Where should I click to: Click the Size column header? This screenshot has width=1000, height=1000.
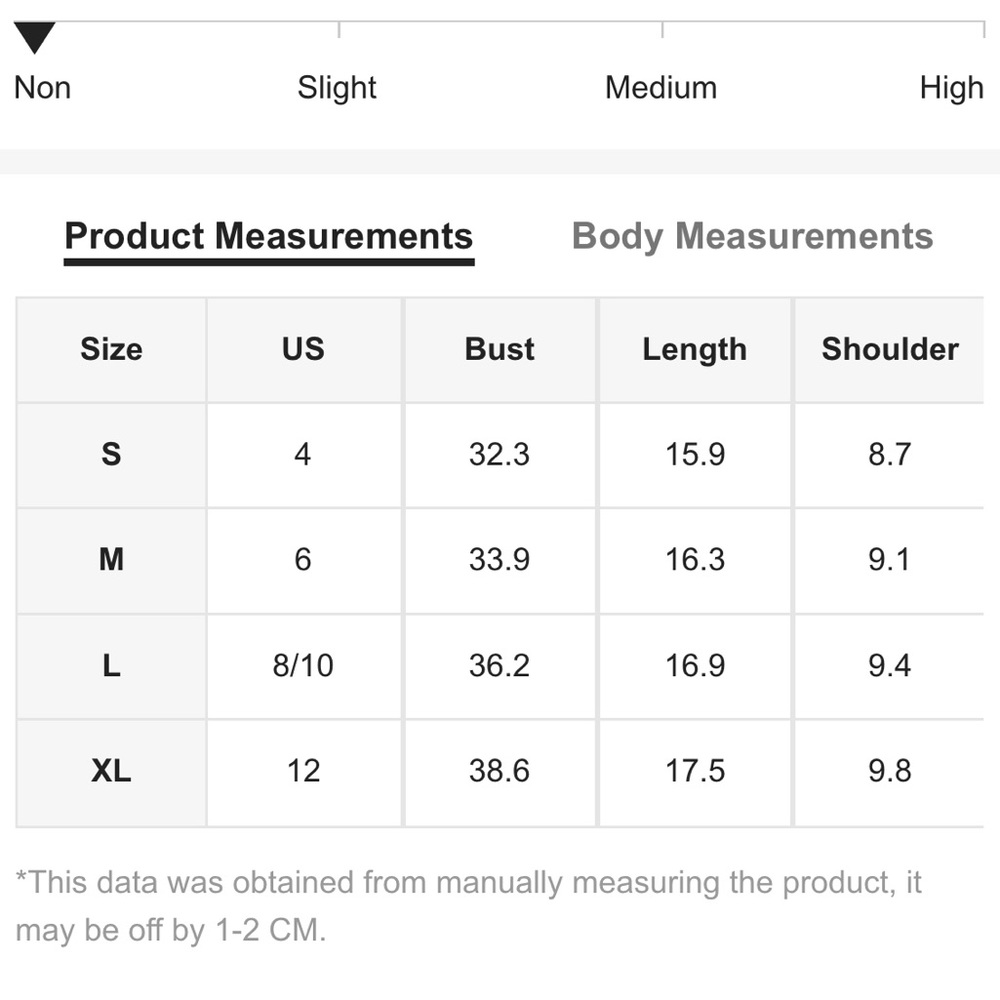pos(111,349)
